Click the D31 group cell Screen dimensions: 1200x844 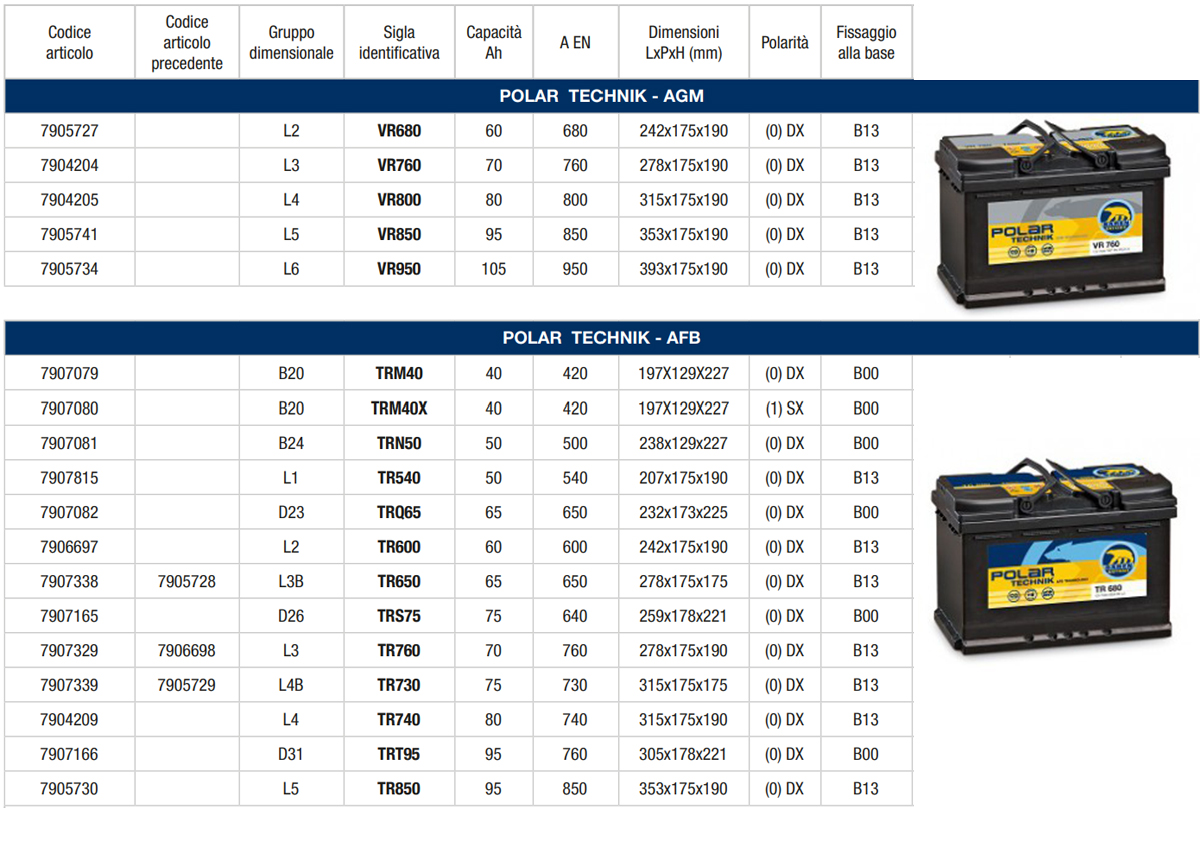click(x=291, y=754)
